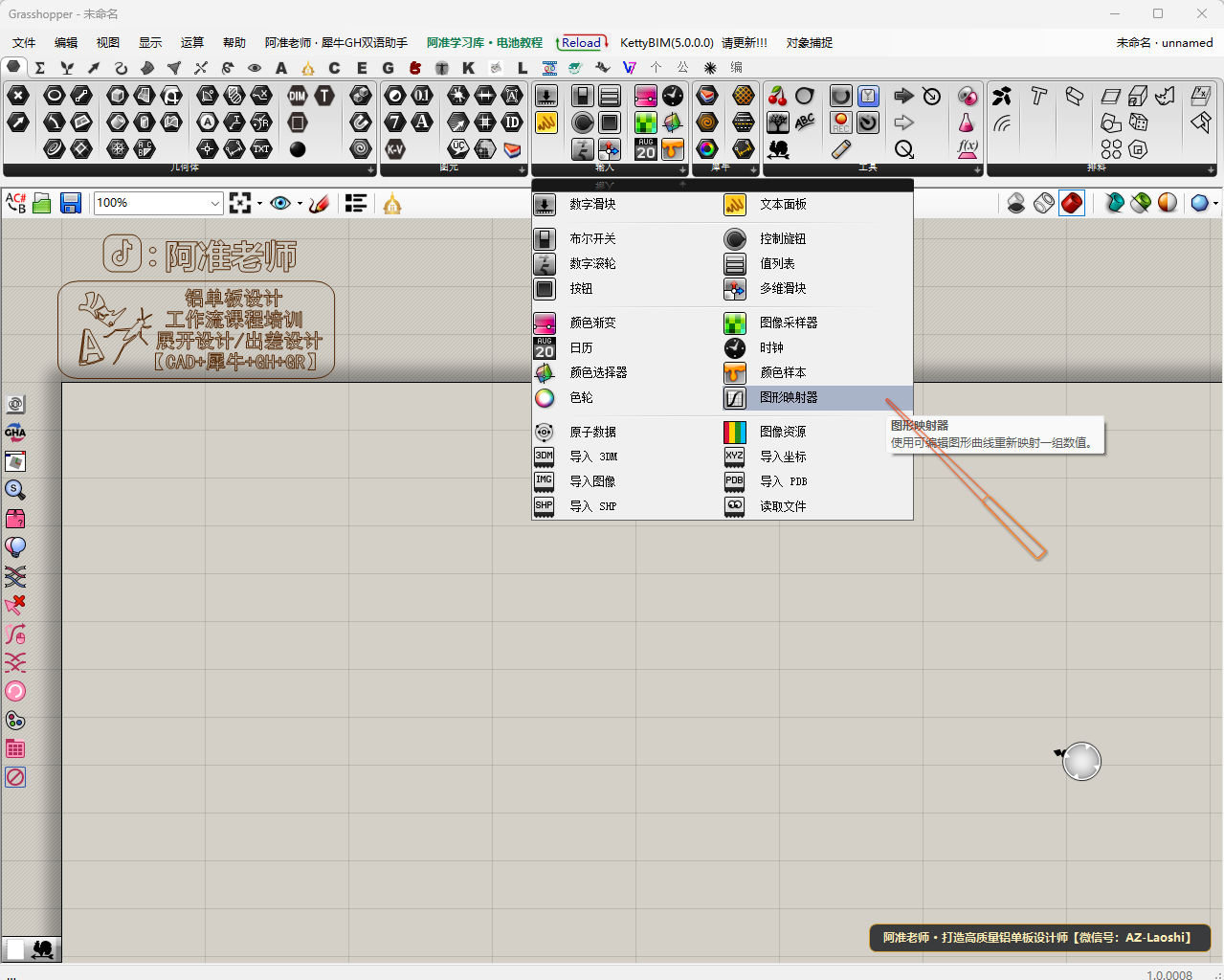
Task: Click the magnifier S icon in left sidebar
Action: 15,490
